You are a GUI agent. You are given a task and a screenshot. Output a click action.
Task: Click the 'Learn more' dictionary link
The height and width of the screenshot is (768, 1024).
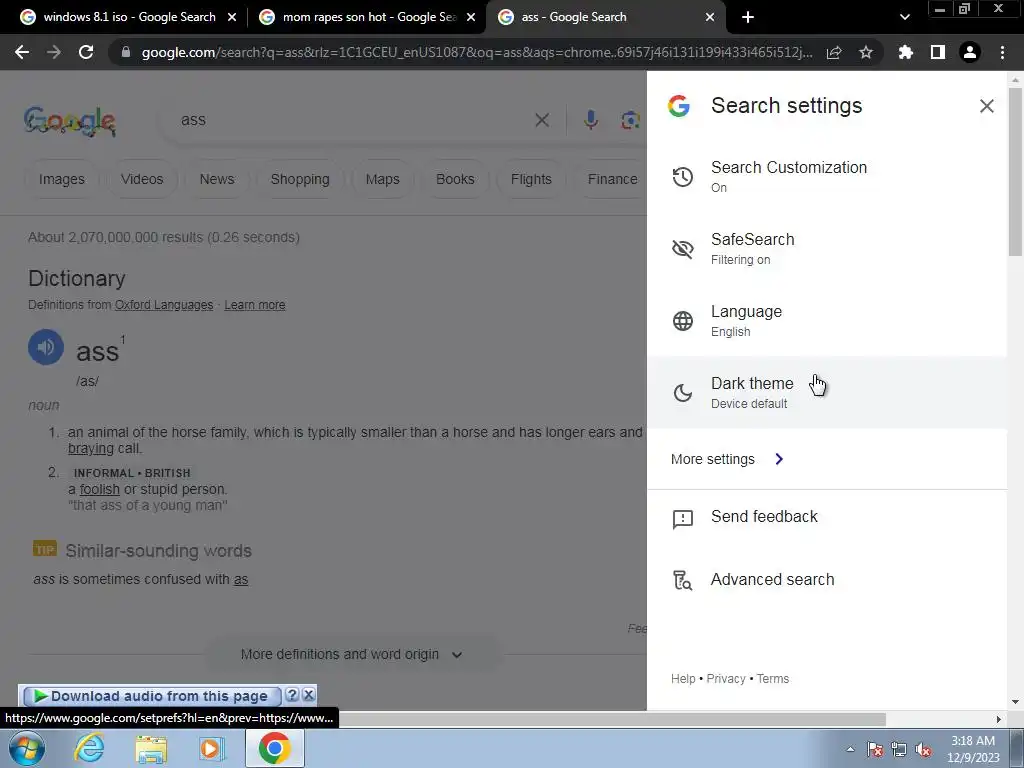pyautogui.click(x=255, y=305)
